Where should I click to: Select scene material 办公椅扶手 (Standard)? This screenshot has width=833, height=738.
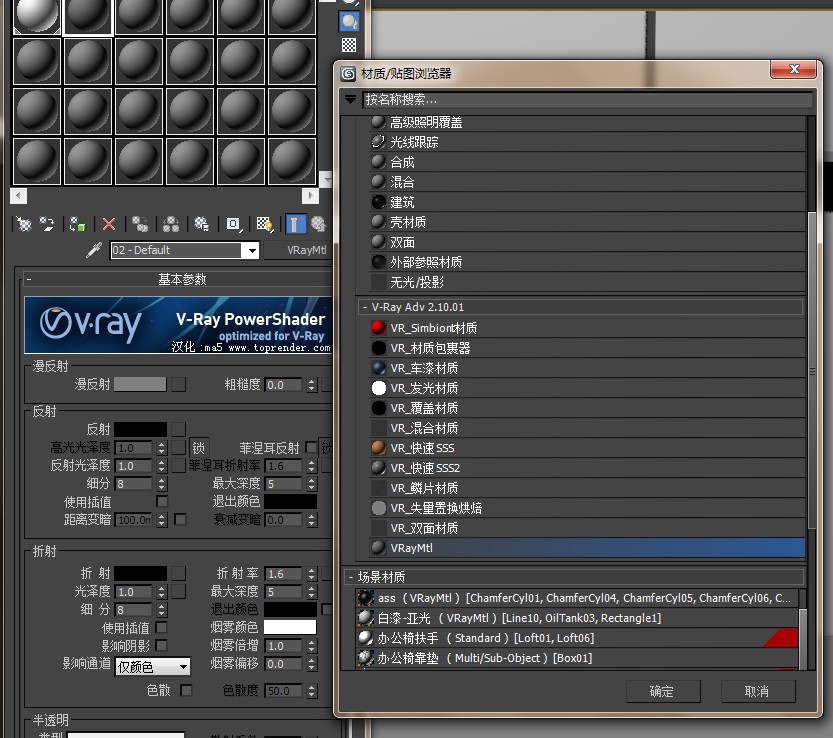coord(576,638)
